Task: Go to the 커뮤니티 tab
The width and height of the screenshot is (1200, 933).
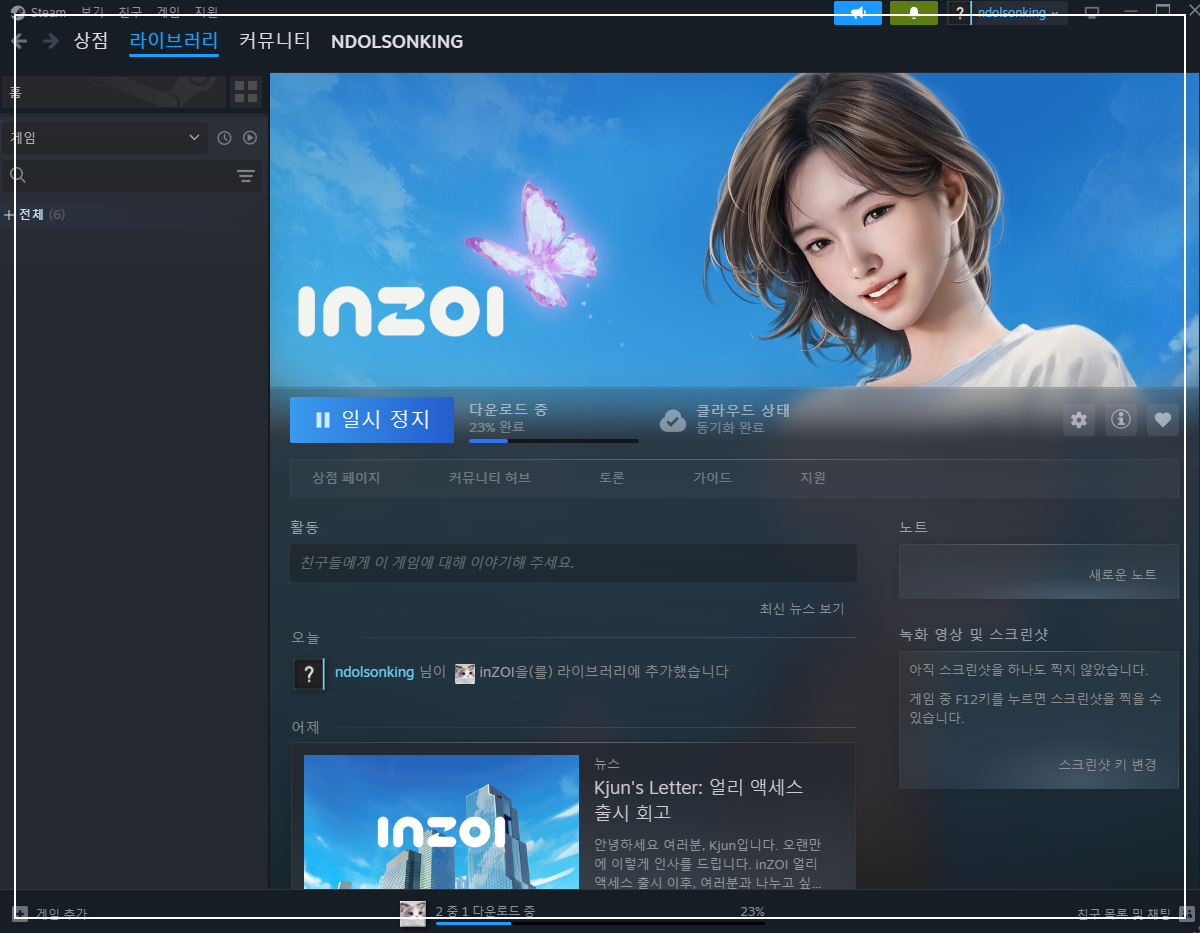Action: (275, 41)
